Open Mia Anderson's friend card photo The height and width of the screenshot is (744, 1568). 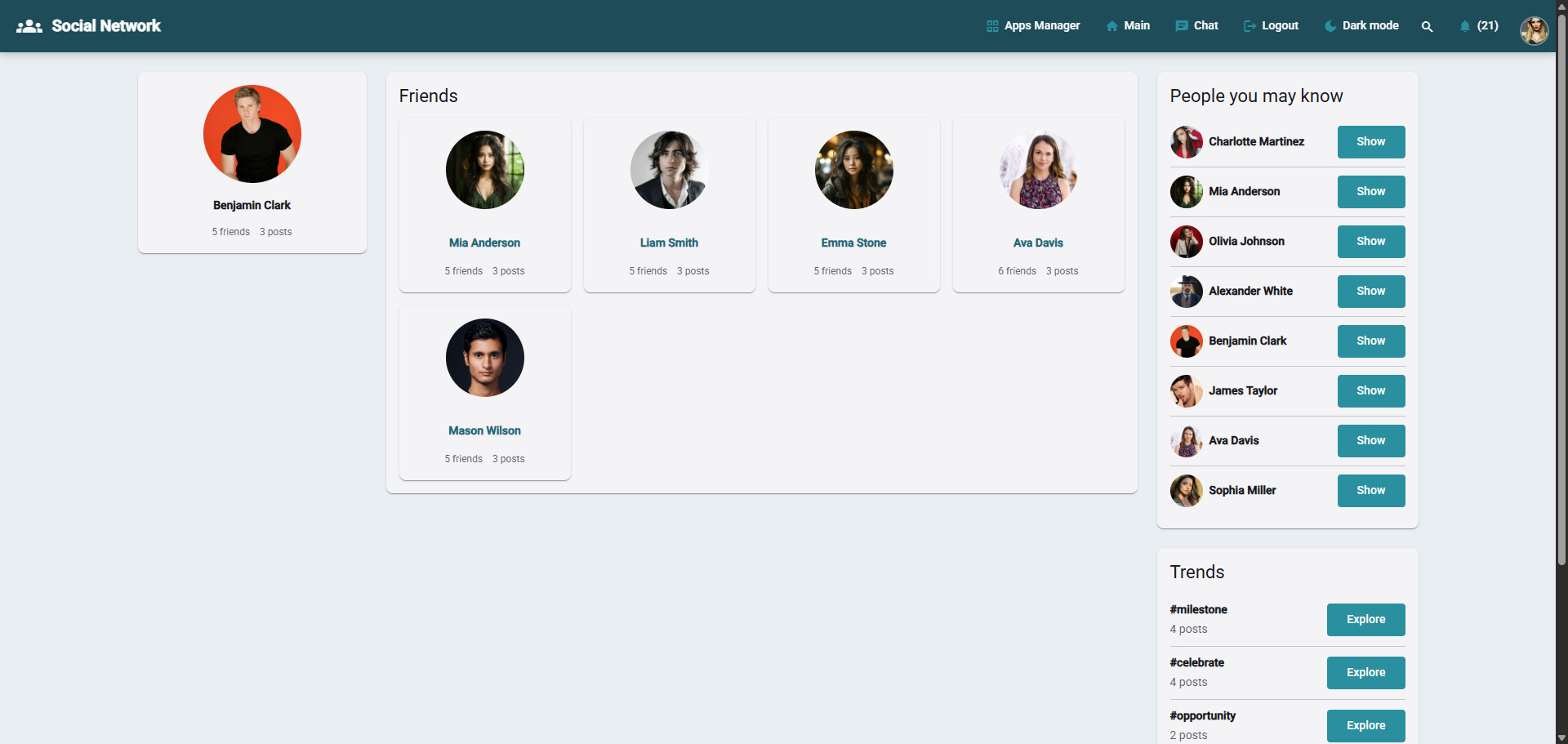(x=485, y=170)
